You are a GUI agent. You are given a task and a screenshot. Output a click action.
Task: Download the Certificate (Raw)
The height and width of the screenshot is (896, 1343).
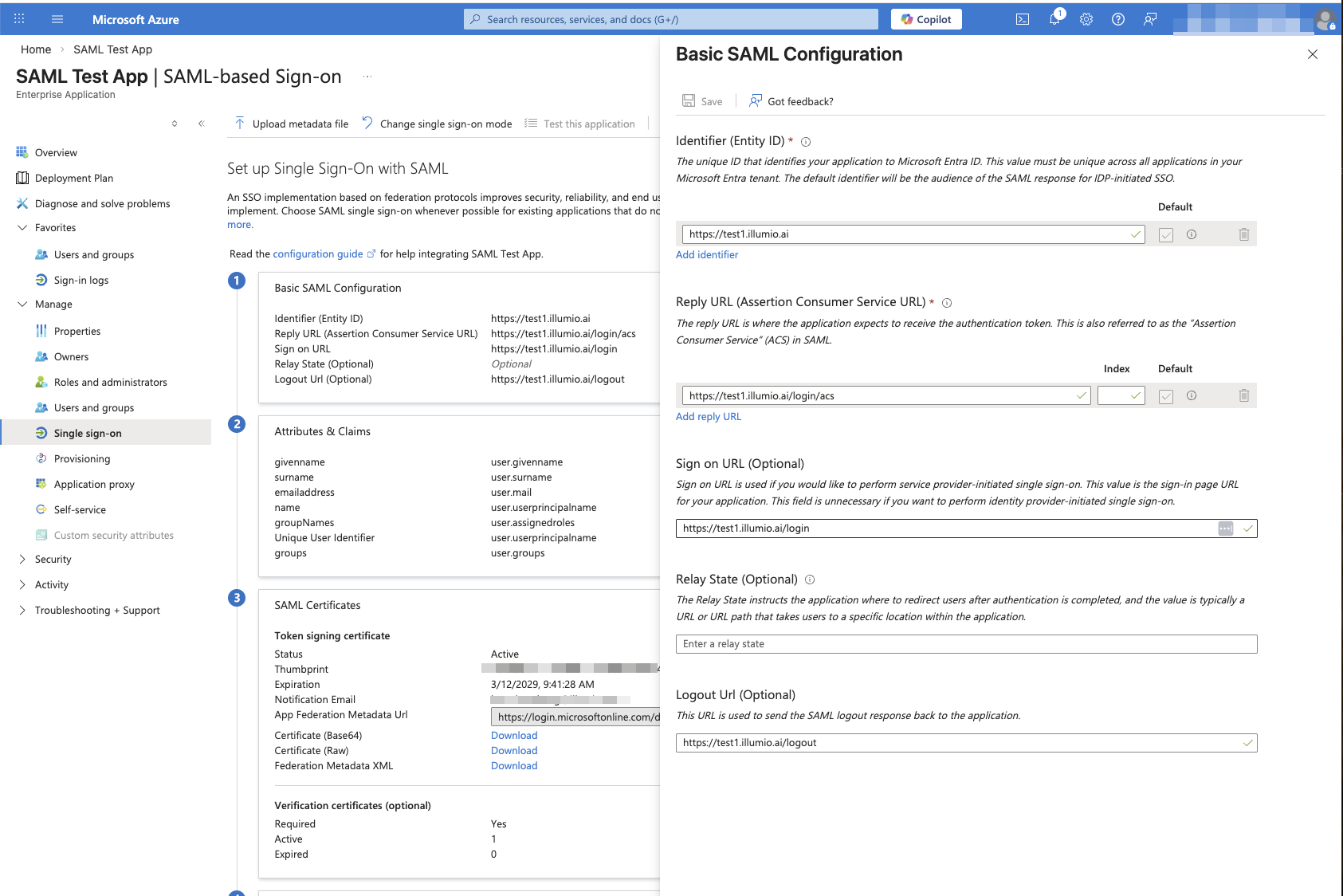514,751
